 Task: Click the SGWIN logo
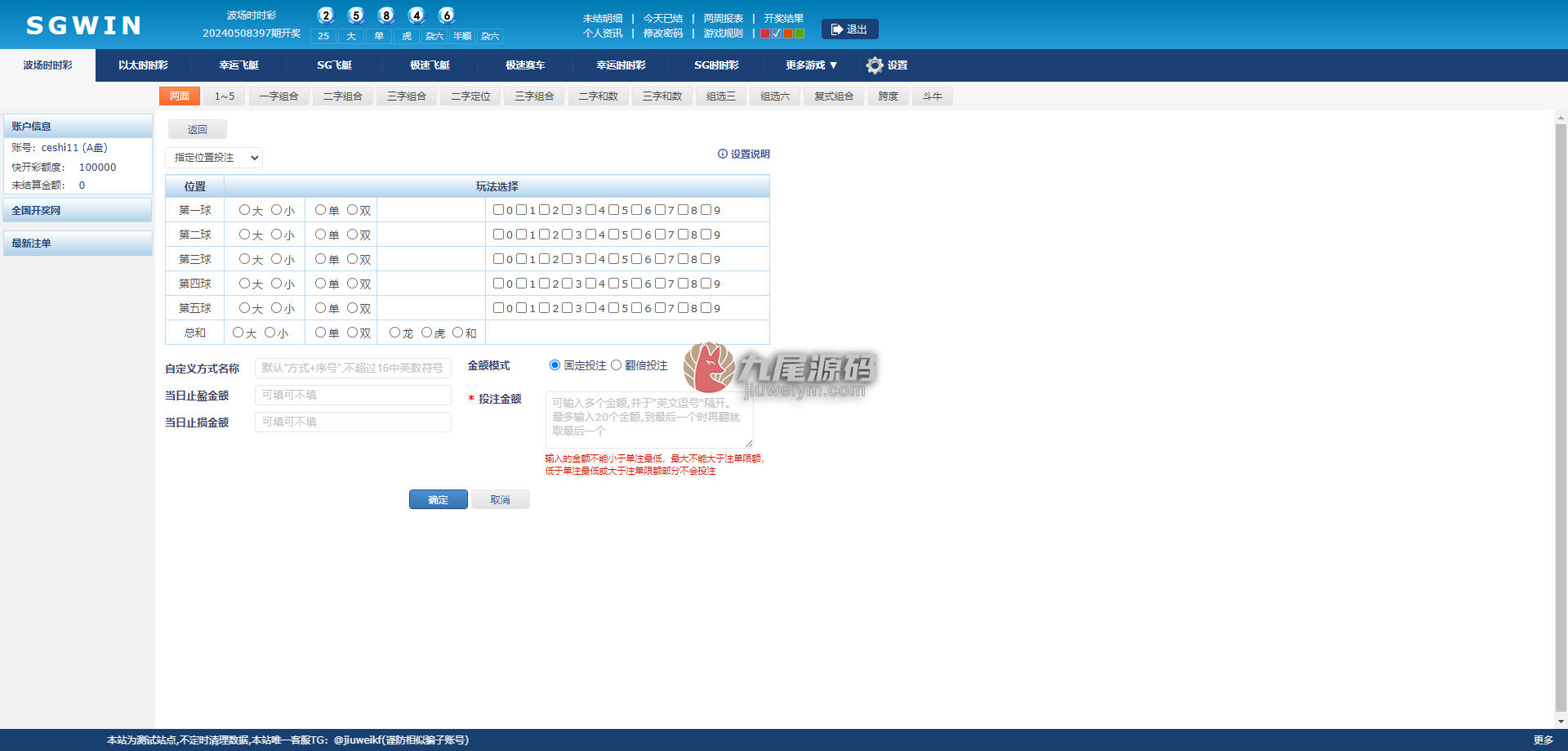(x=84, y=25)
